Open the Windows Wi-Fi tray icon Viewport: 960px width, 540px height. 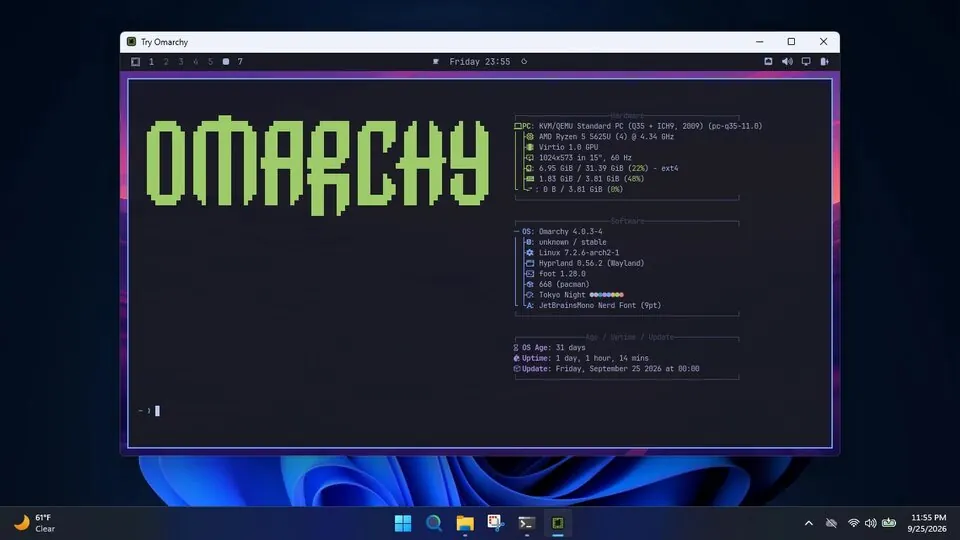[853, 523]
